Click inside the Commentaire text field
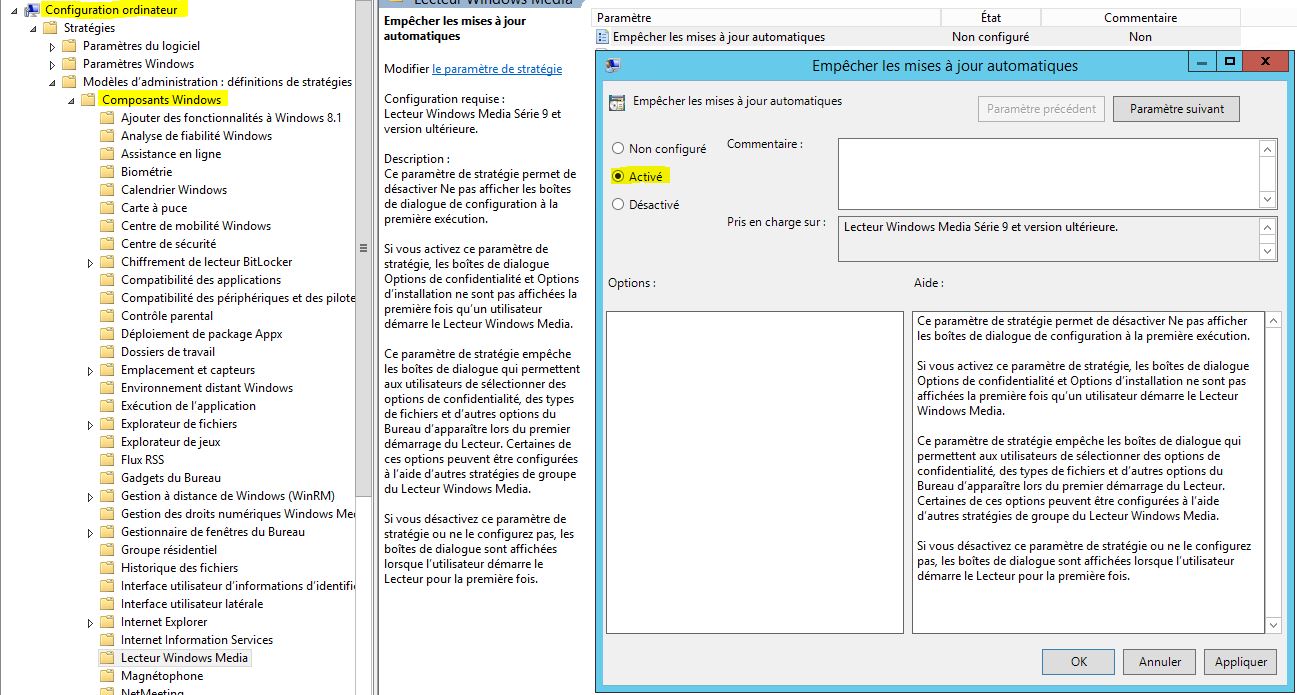Screen dimensions: 1297x695 point(1049,174)
